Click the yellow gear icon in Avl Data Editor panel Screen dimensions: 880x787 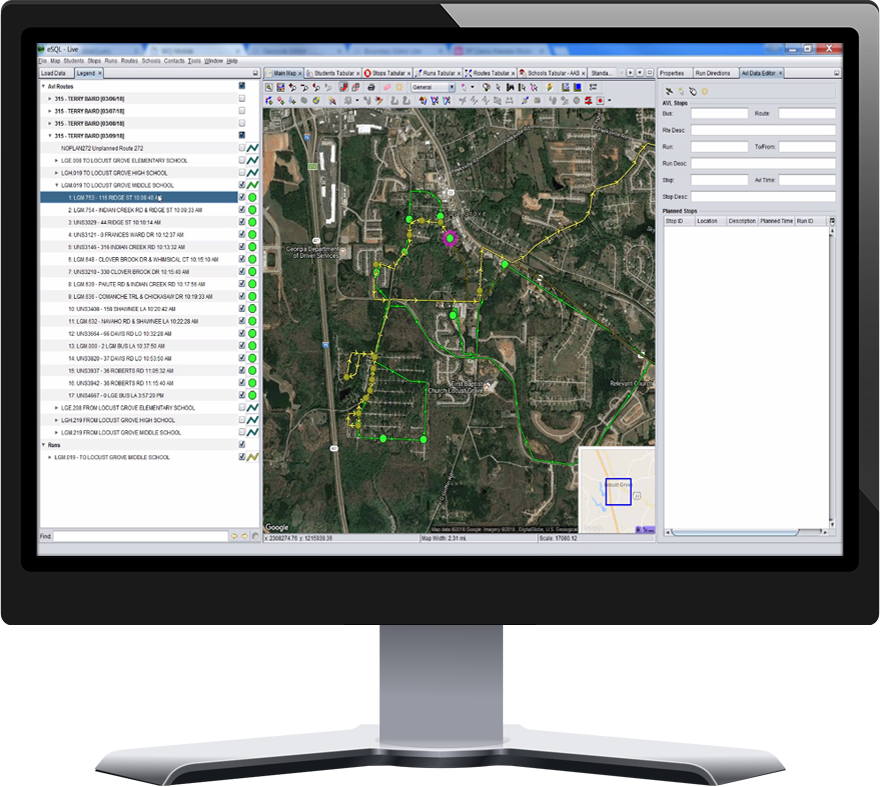(x=705, y=91)
